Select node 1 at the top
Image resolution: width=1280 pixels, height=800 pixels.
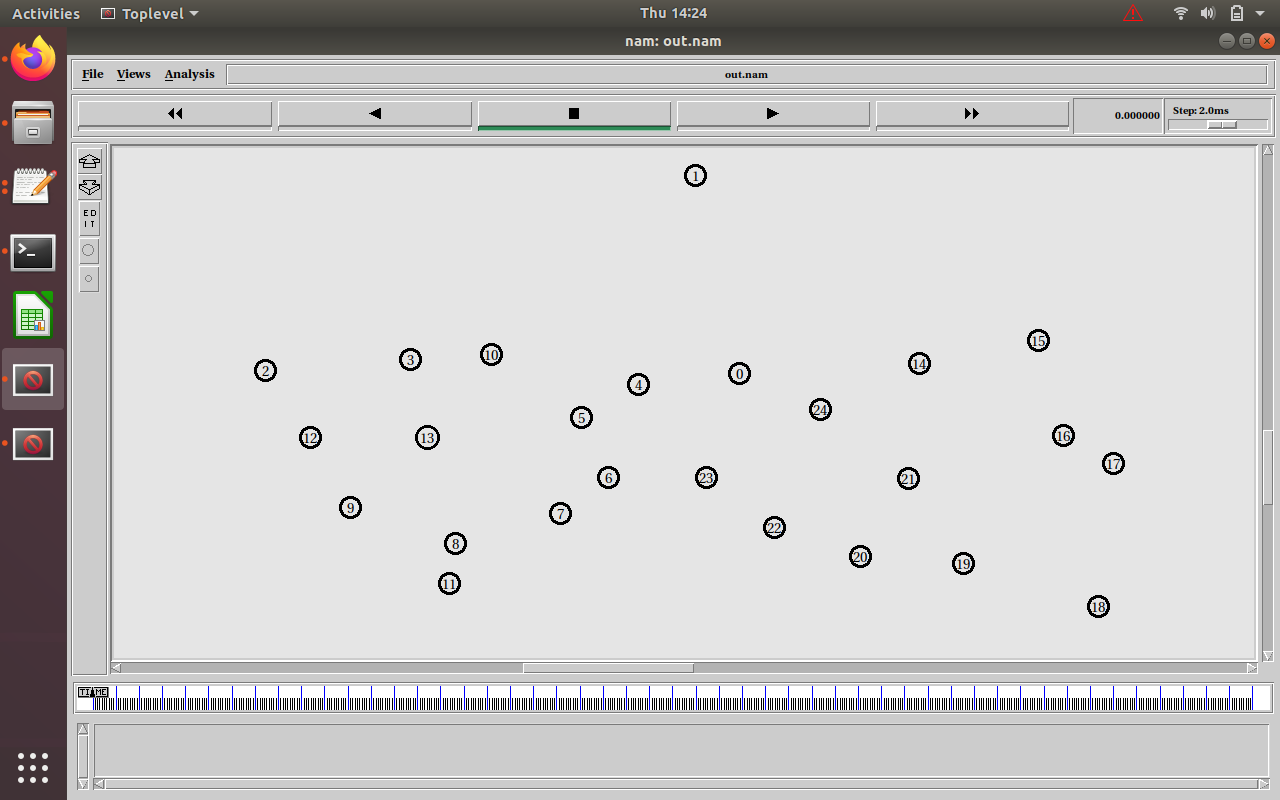[x=695, y=176]
